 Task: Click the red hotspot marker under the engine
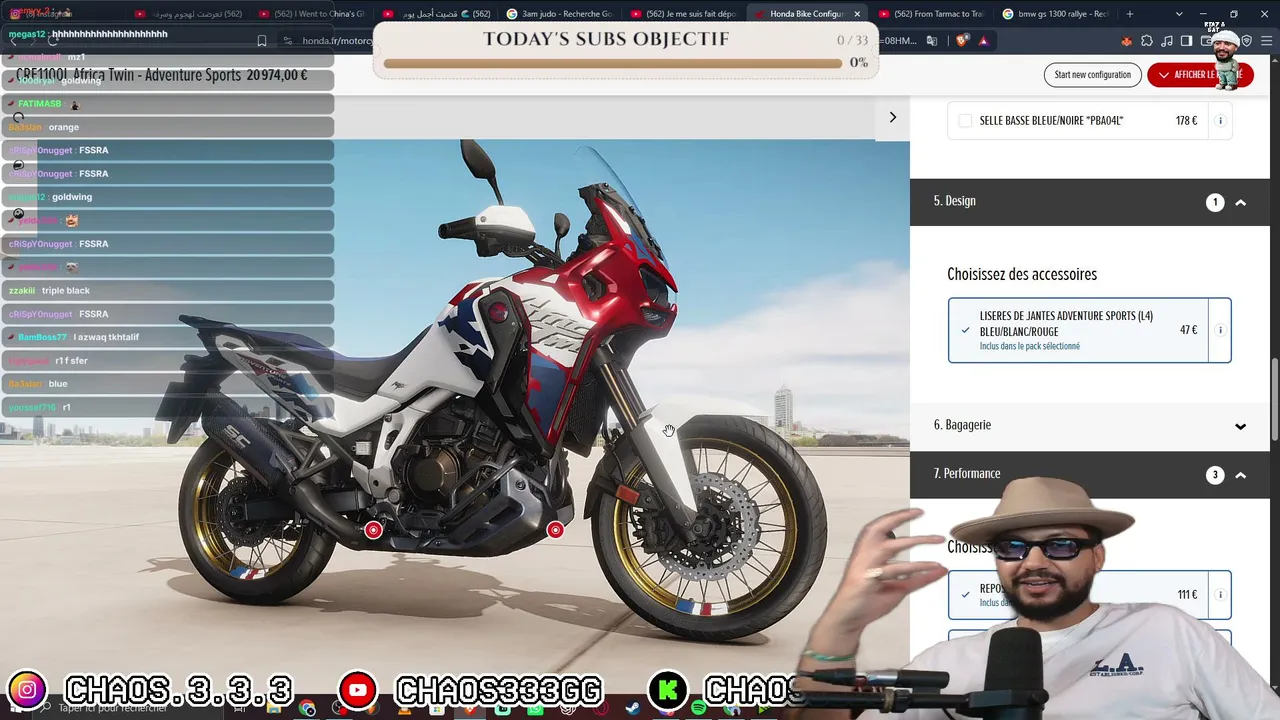pos(555,530)
